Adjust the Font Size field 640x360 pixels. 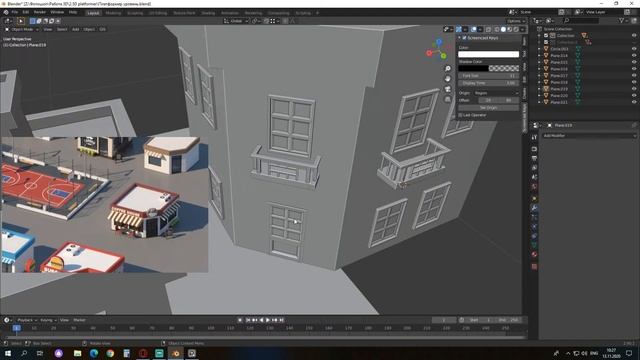(x=488, y=76)
